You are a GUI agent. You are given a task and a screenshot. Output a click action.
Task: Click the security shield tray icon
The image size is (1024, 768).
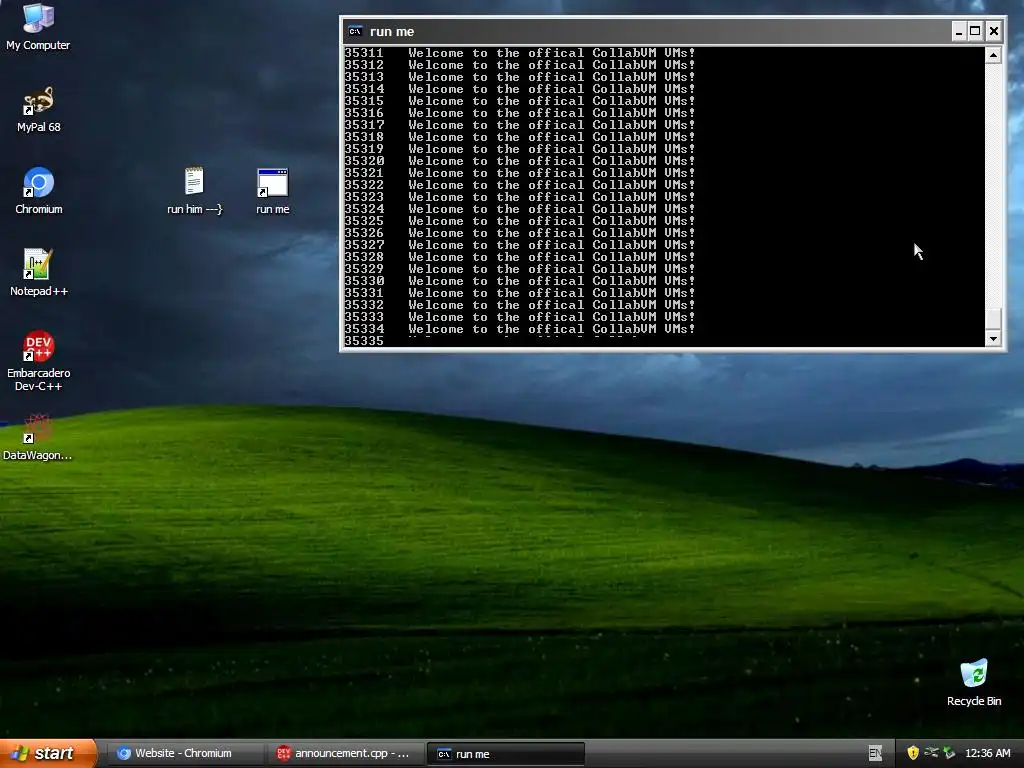pos(912,753)
